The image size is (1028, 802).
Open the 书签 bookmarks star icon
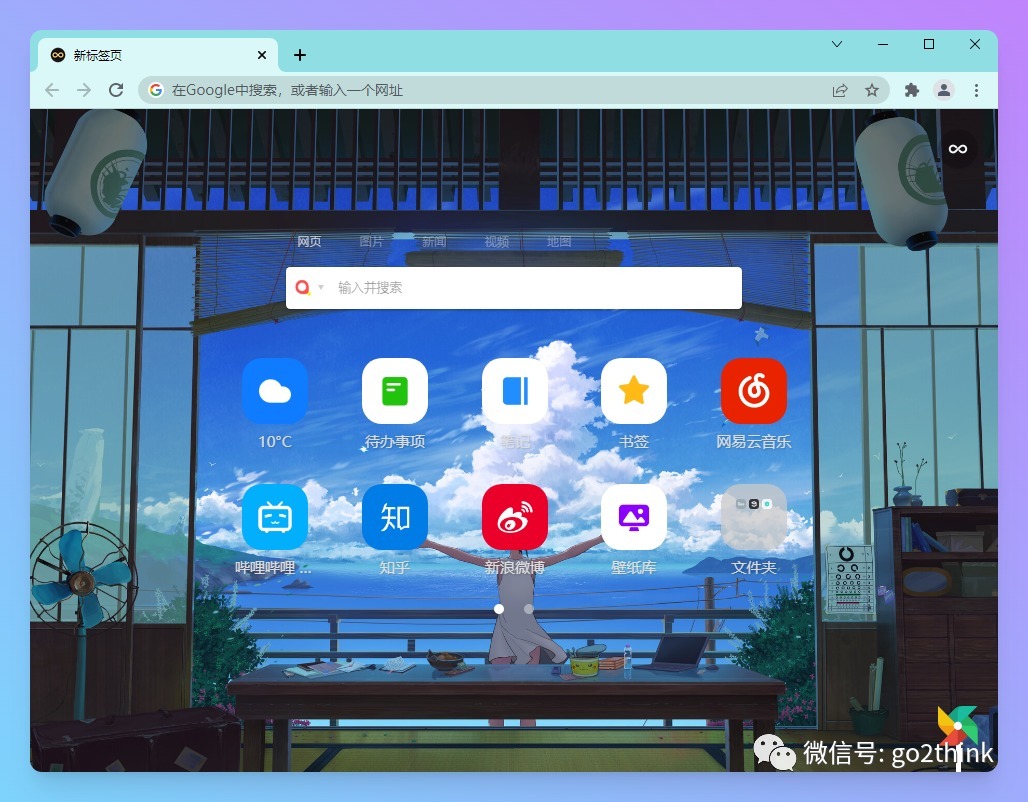634,391
